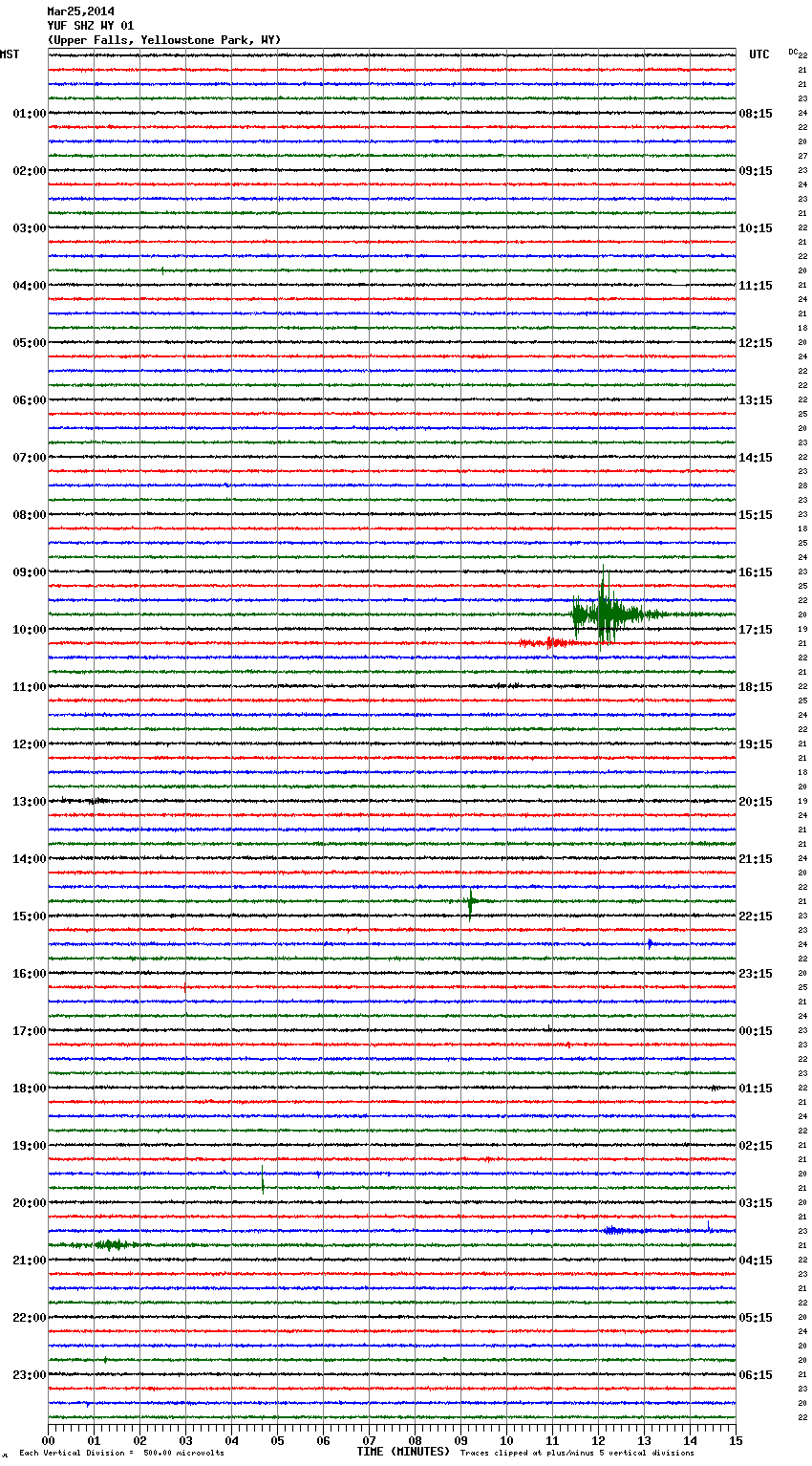Click the date text "Mar25,2014"
Screen dimensions: 812x1466
point(80,11)
